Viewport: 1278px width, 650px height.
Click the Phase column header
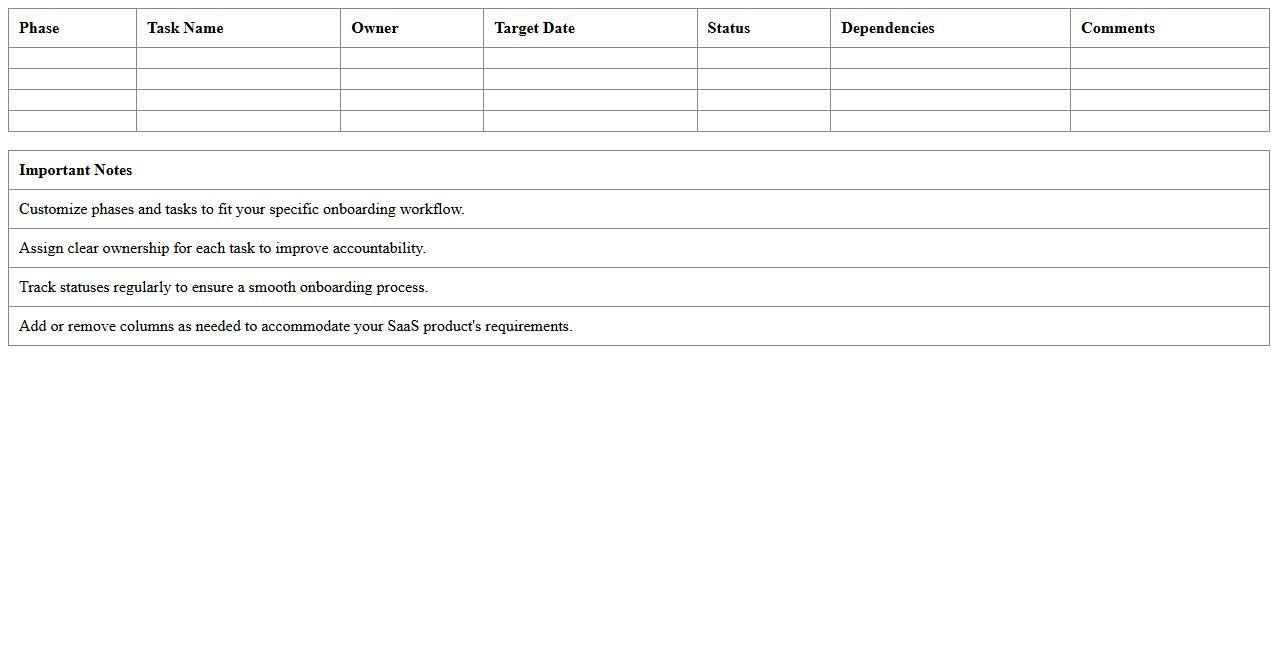[39, 28]
